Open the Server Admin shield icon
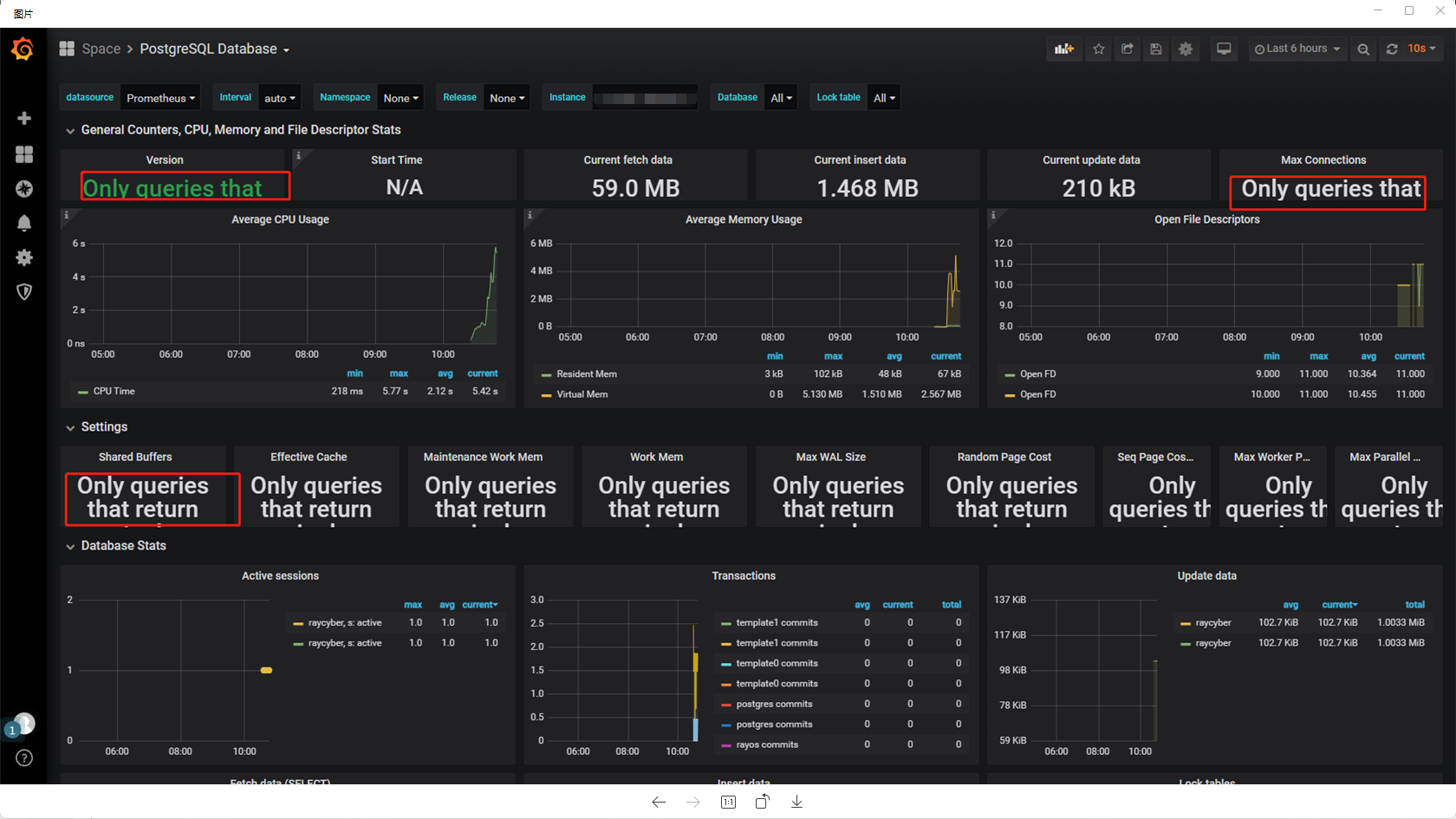The image size is (1456, 819). [24, 292]
